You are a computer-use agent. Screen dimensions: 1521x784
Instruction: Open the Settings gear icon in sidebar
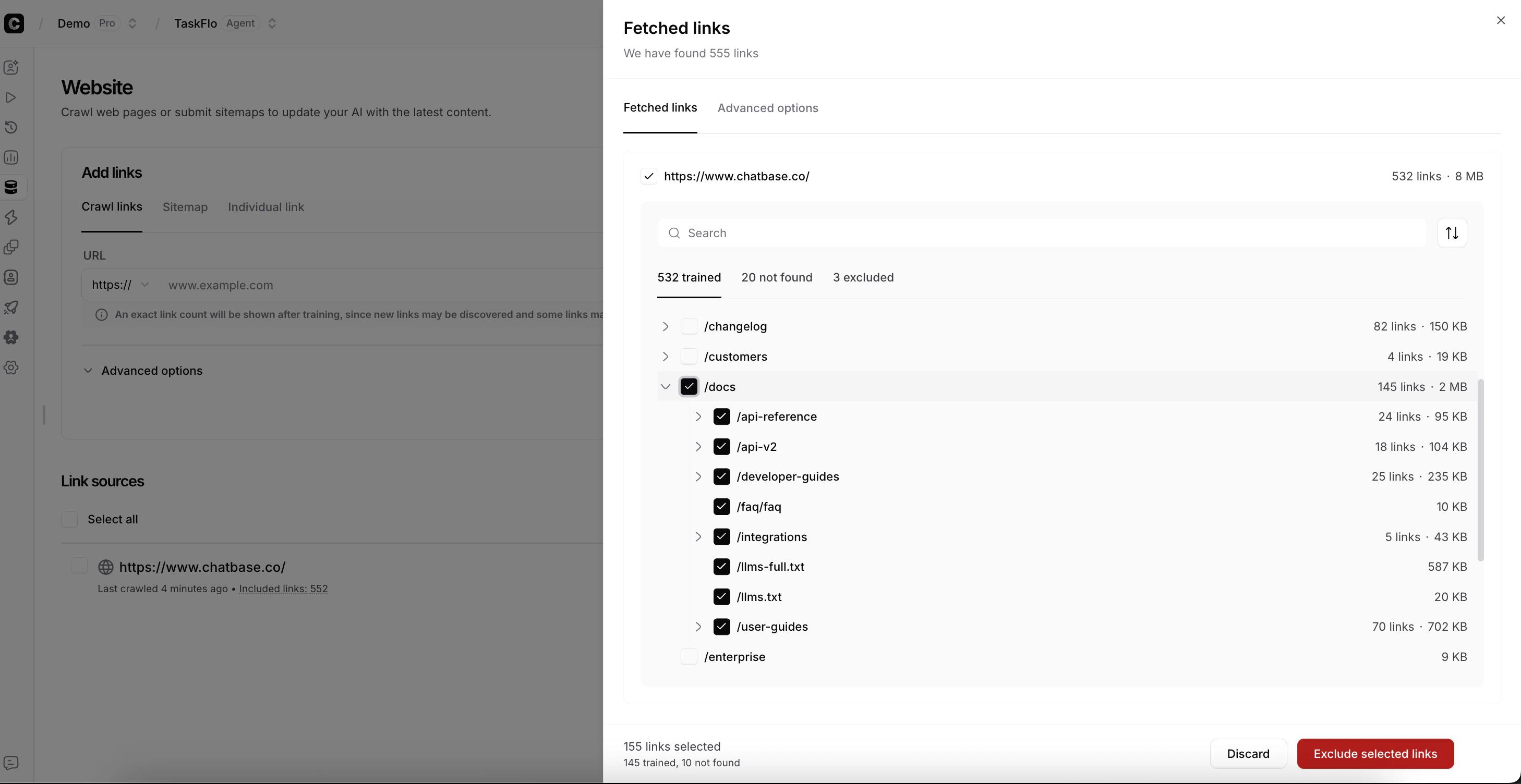pos(11,367)
